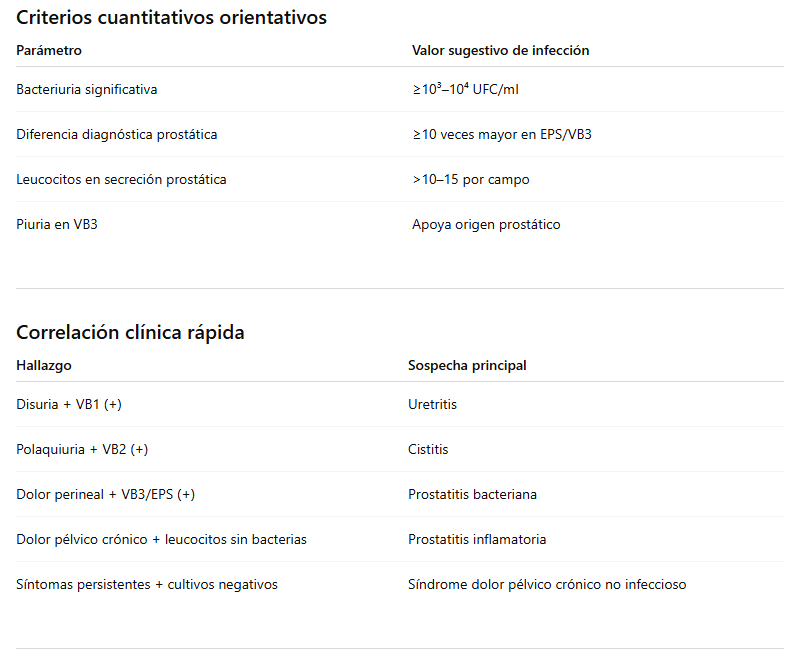Click the 'Piuria en VB3' cell
This screenshot has width=800, height=659.
point(57,224)
